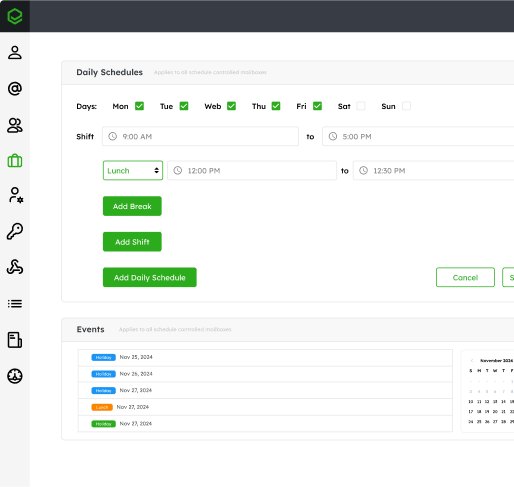Screen dimensions: 514x487
Task: Open the key icon in sidebar
Action: pyautogui.click(x=15, y=231)
